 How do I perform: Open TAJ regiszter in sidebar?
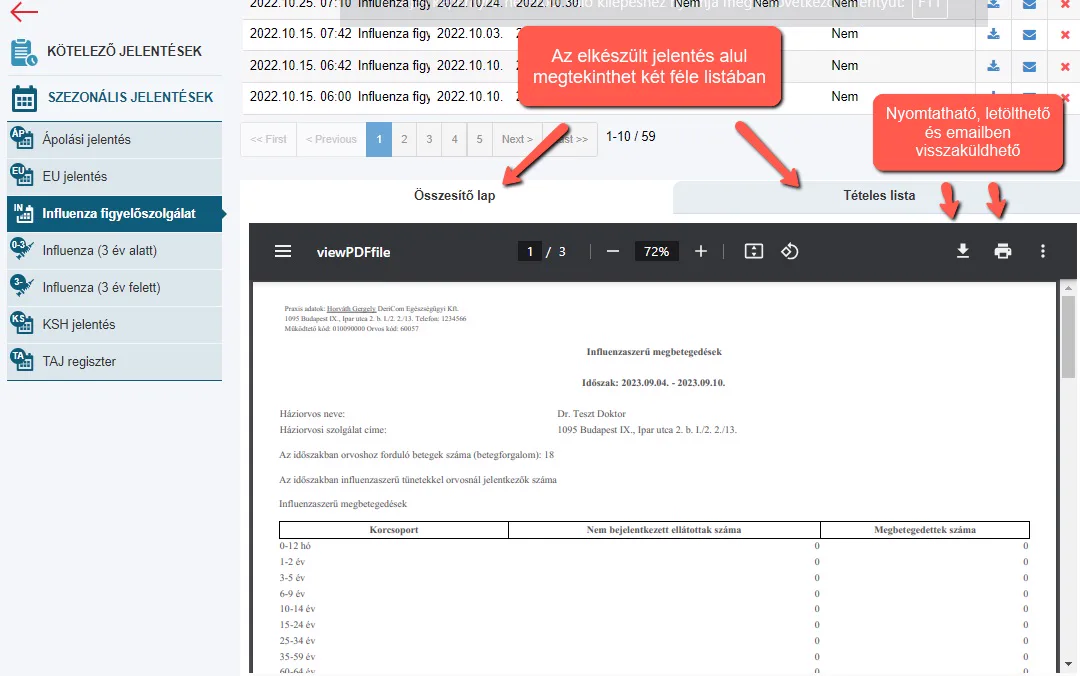pyautogui.click(x=114, y=362)
